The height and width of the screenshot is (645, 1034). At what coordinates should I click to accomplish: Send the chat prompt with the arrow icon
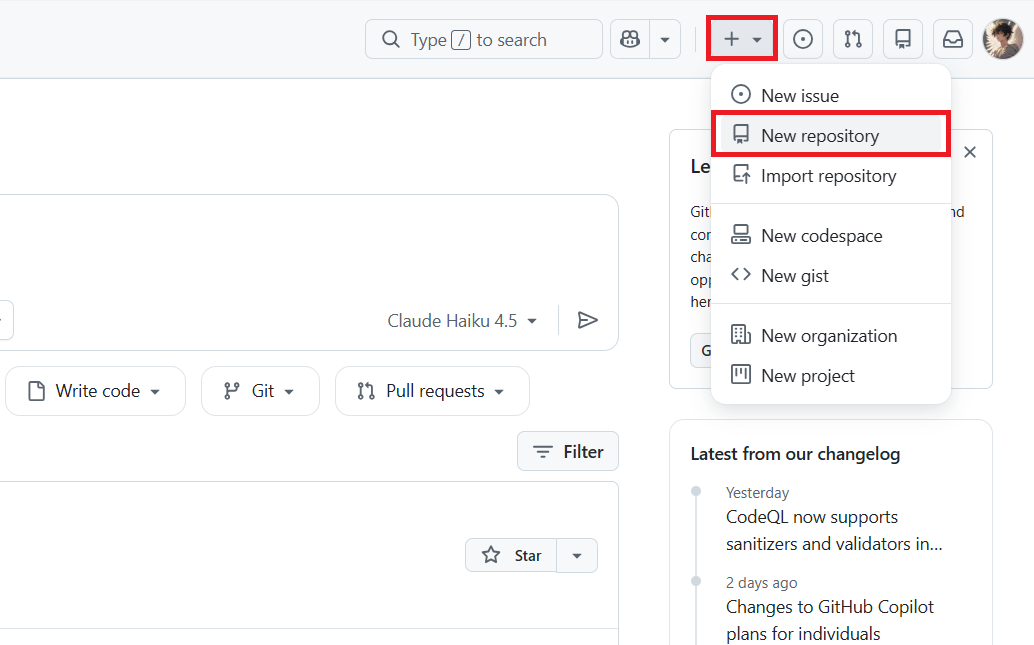[x=588, y=321]
